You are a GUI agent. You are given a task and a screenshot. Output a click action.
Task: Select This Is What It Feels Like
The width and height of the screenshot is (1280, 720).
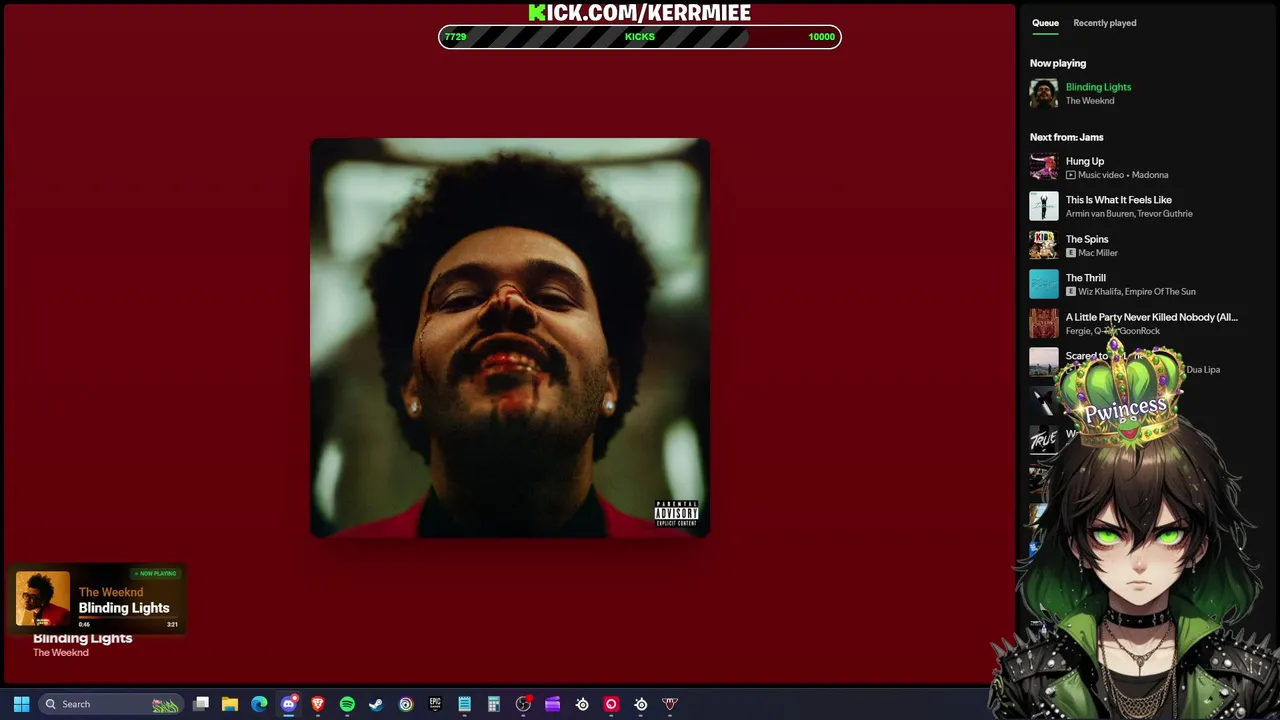1119,200
